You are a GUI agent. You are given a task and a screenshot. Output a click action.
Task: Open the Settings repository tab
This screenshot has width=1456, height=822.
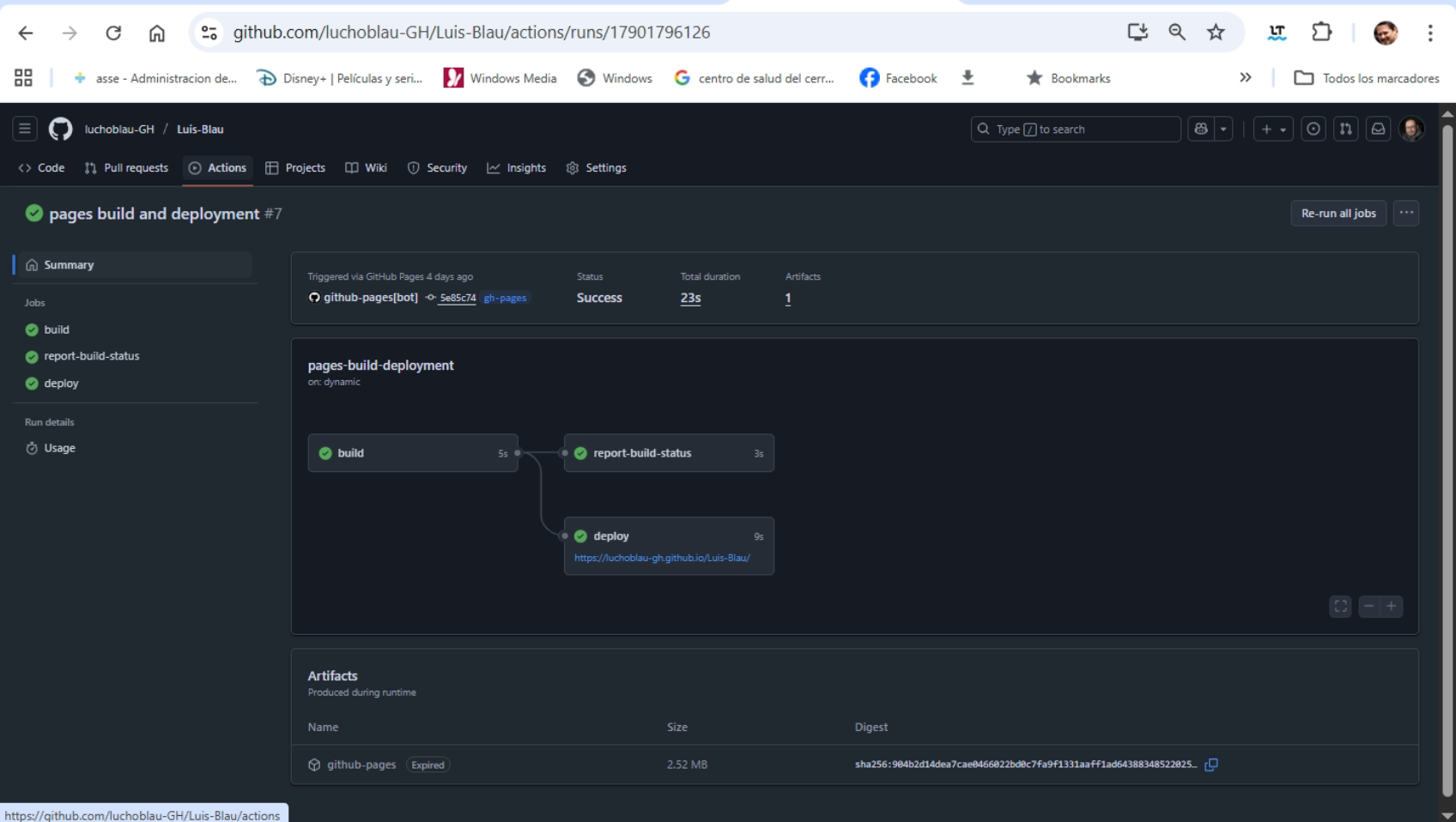coord(597,168)
